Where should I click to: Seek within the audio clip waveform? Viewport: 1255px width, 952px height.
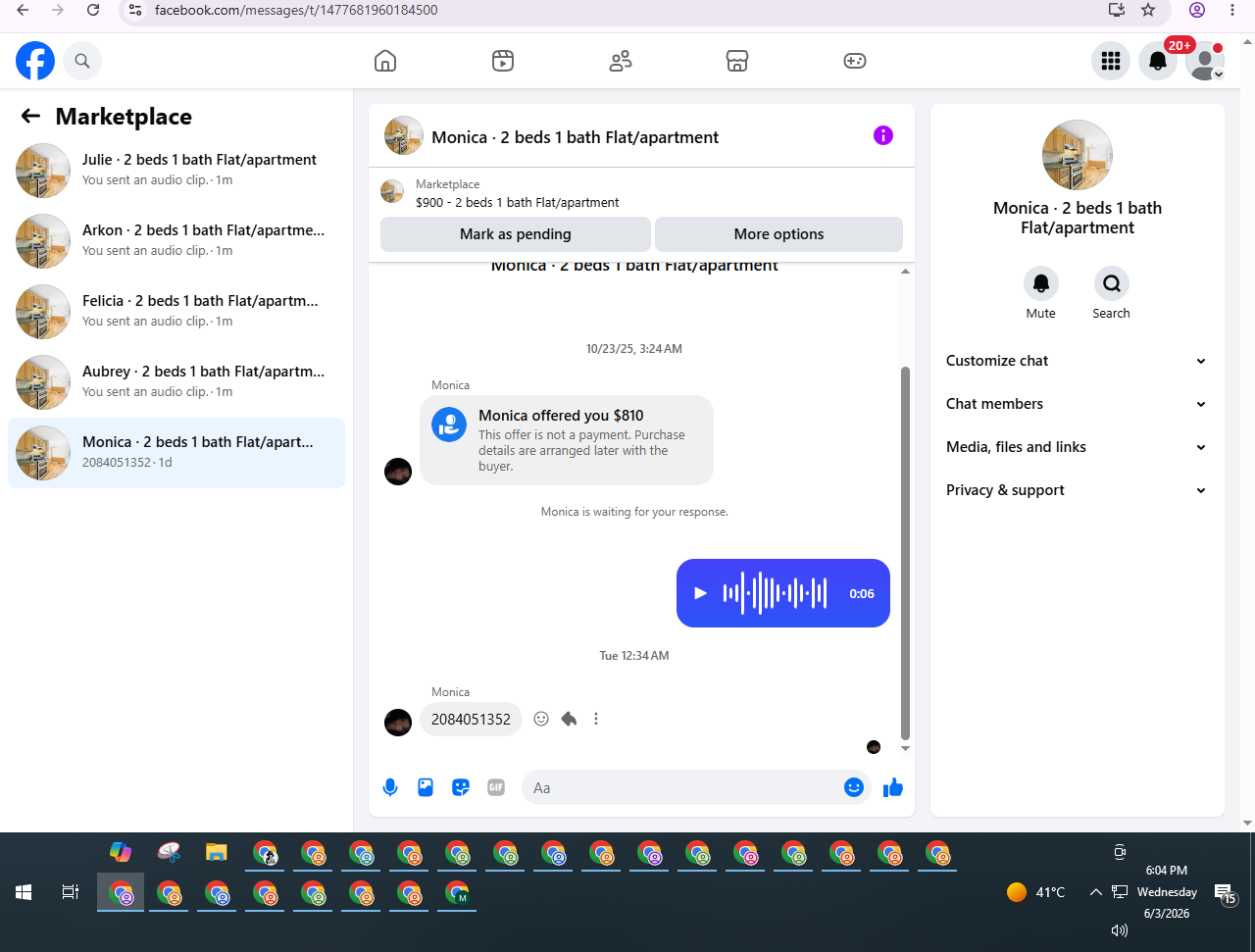(x=776, y=593)
